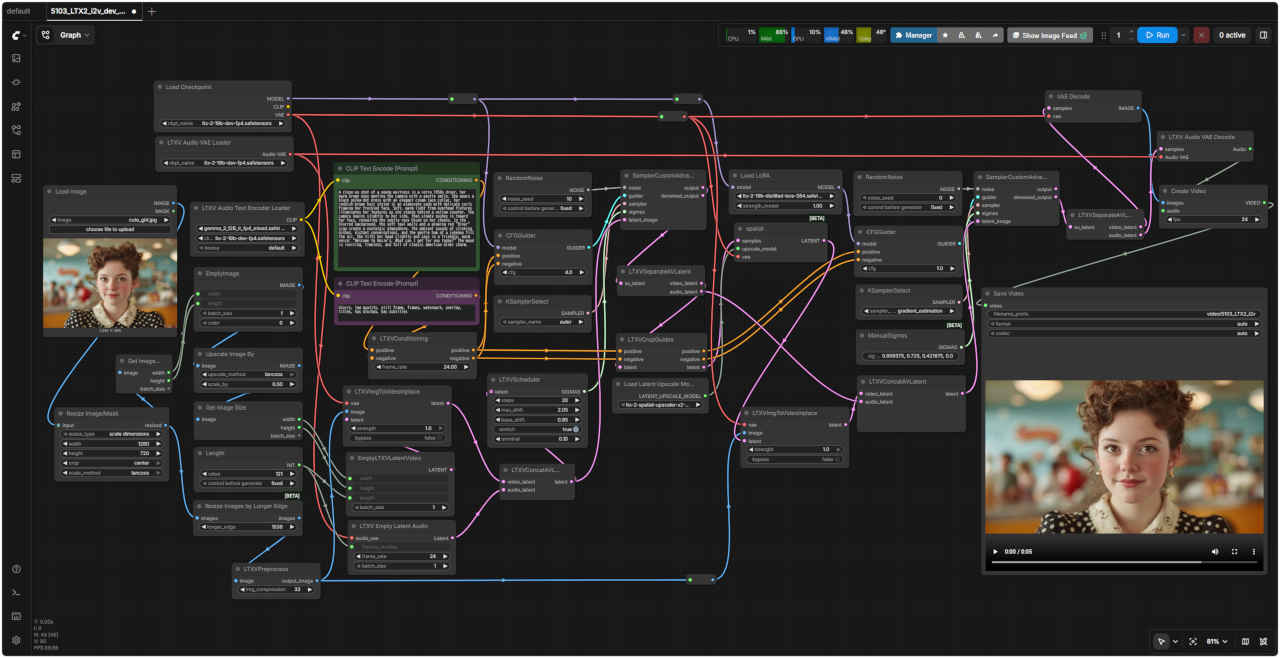This screenshot has width=1280, height=658.
Task: Open keyboard shortcuts icon above settings gear
Action: point(16,616)
